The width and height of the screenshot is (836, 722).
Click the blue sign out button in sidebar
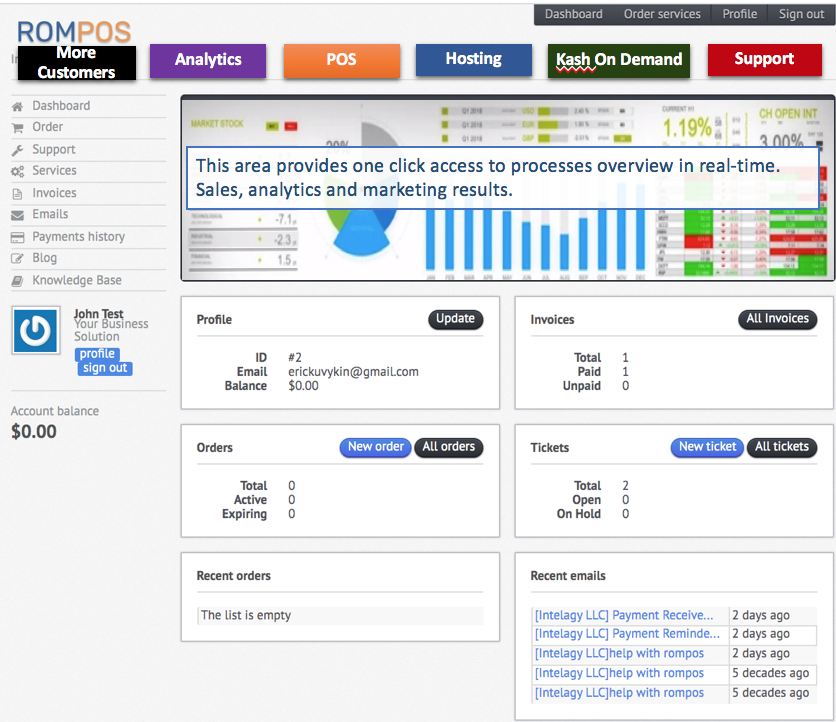[104, 368]
